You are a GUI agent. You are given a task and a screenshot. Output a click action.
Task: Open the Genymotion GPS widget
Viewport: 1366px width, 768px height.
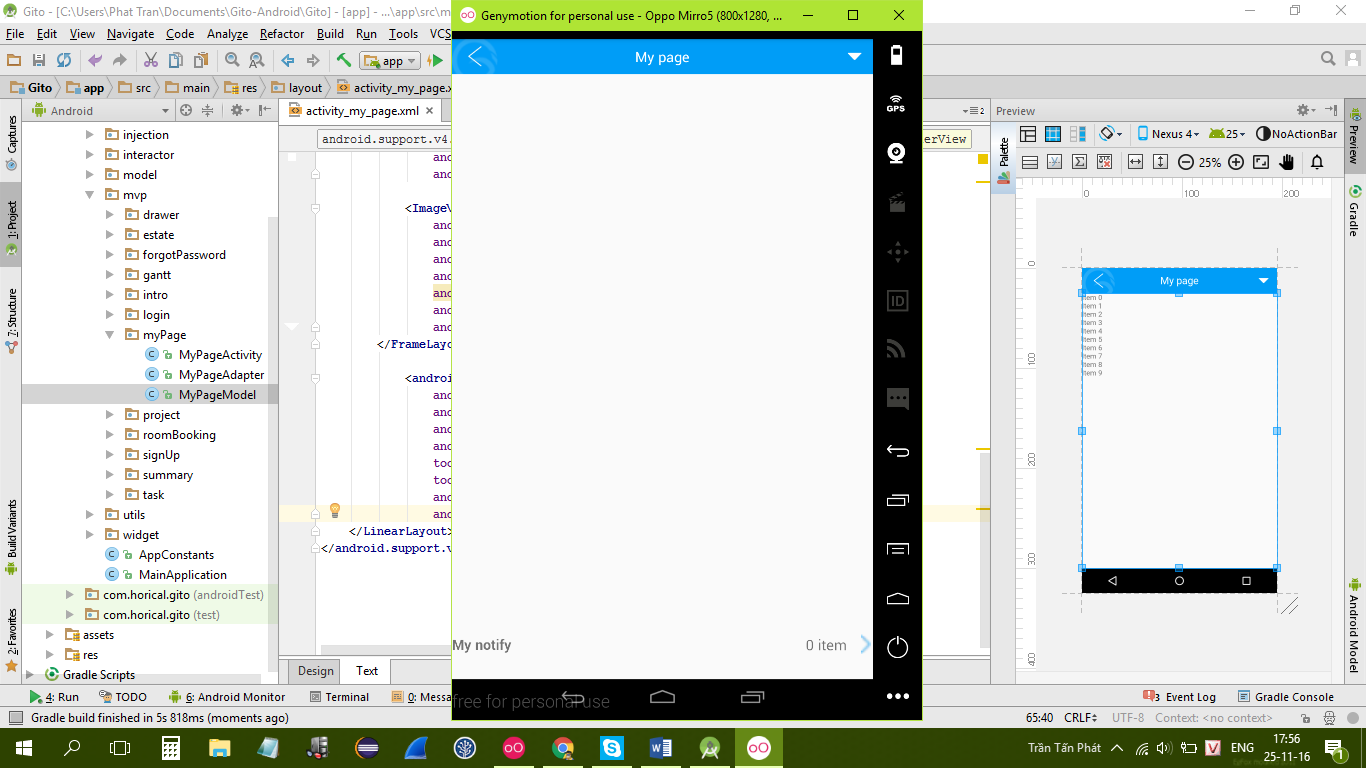896,103
